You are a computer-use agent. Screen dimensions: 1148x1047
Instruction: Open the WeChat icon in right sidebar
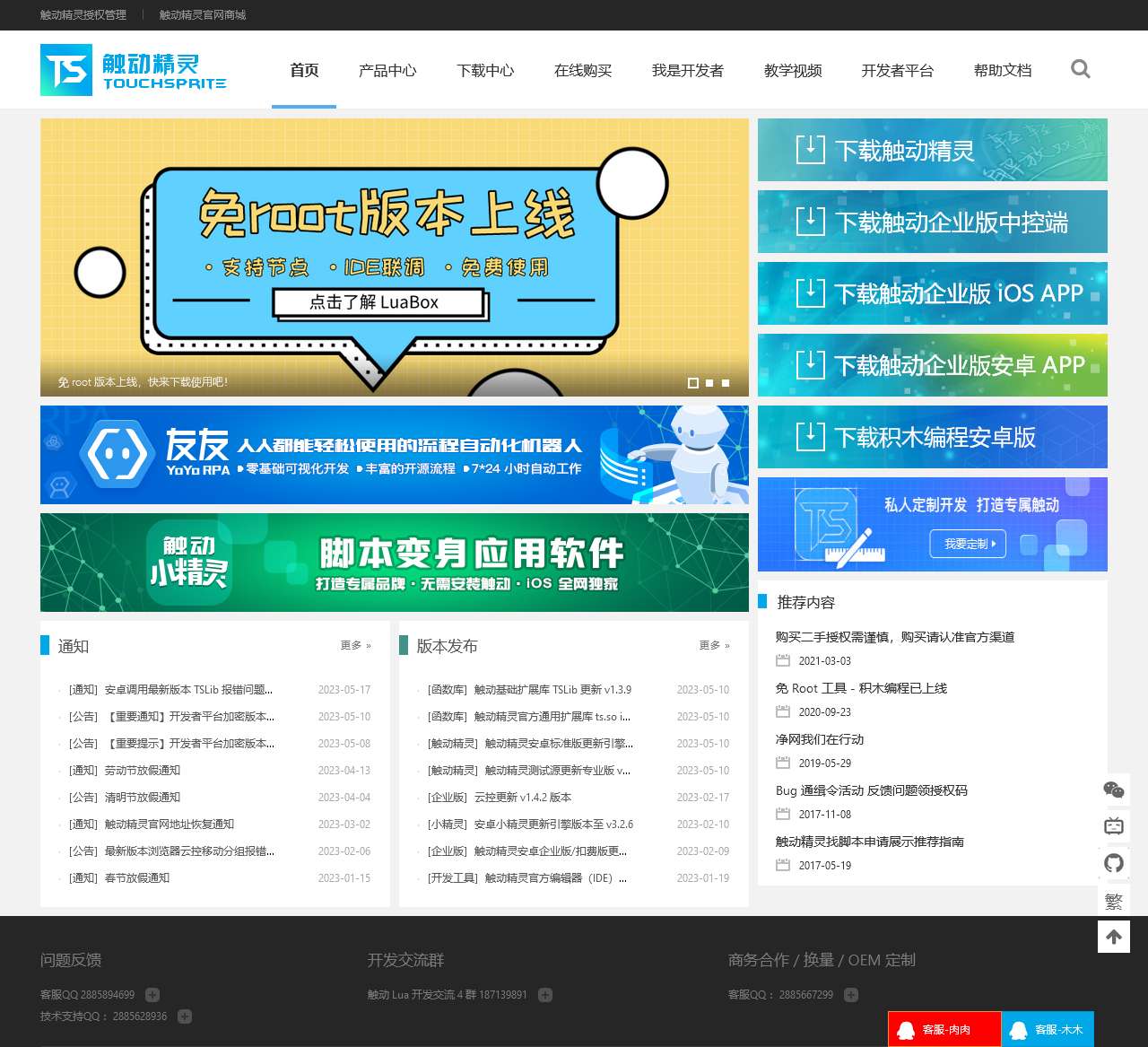point(1113,790)
